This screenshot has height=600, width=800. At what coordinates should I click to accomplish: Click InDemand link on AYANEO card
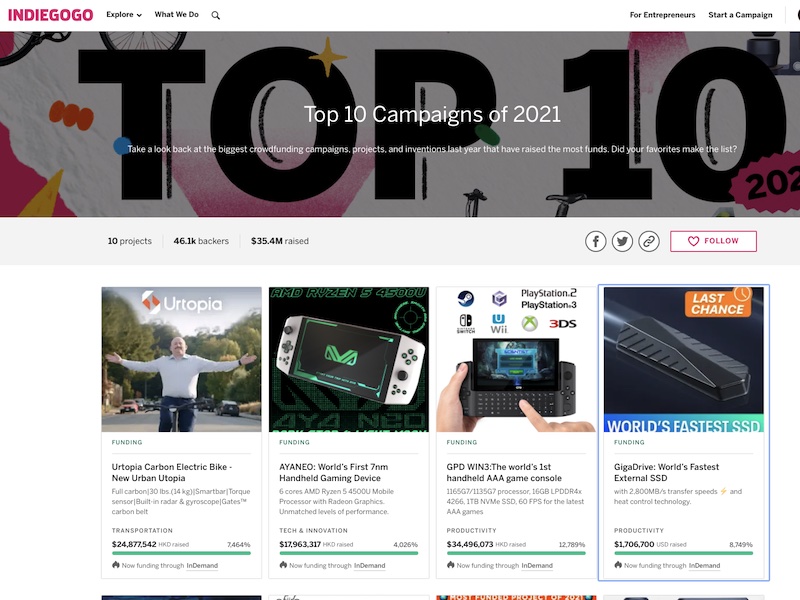[369, 565]
